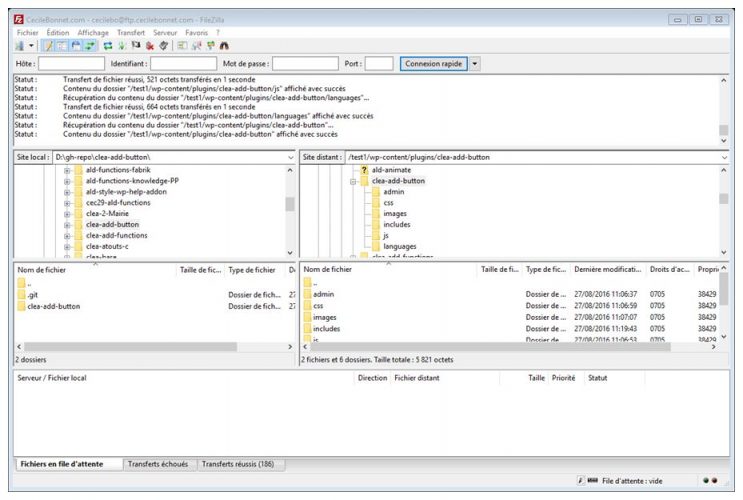Select the admin folder in remote tree
Screen dimensions: 743x500
[x=394, y=192]
